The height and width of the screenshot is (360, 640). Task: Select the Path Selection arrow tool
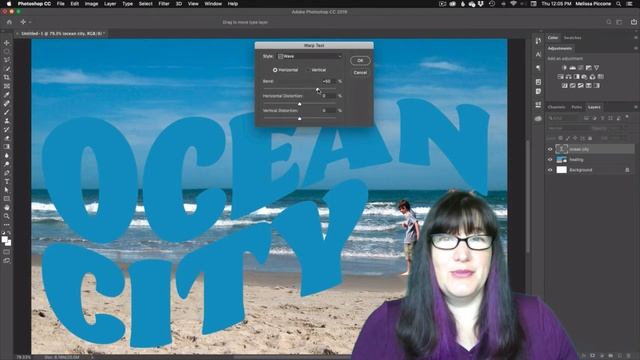(x=7, y=190)
